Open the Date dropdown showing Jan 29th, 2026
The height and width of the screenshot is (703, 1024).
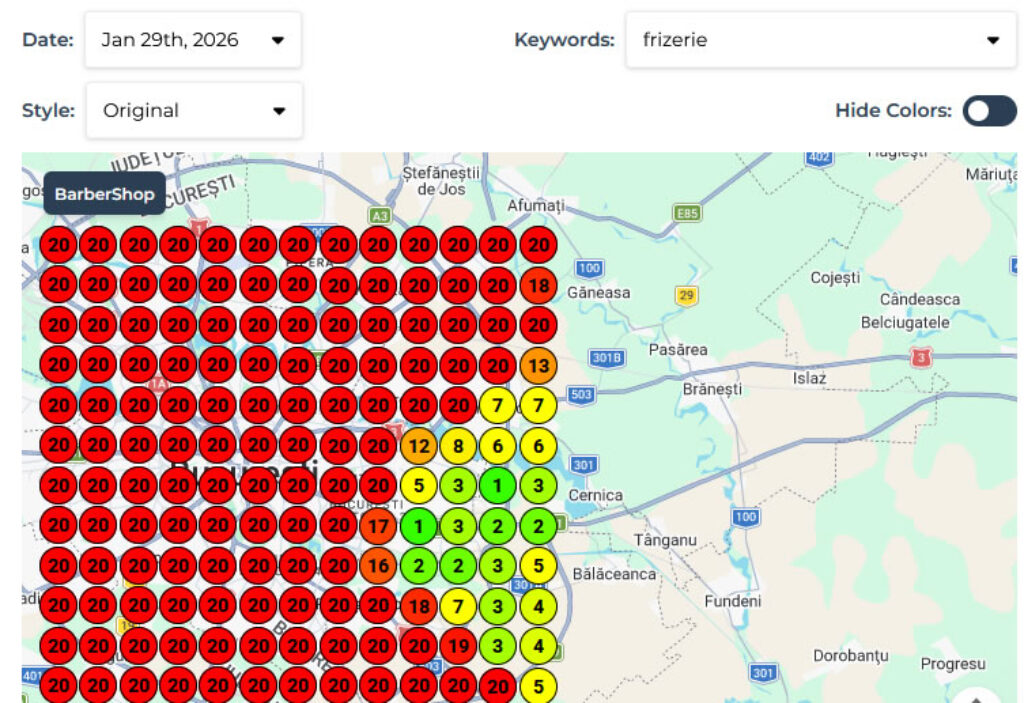point(193,40)
